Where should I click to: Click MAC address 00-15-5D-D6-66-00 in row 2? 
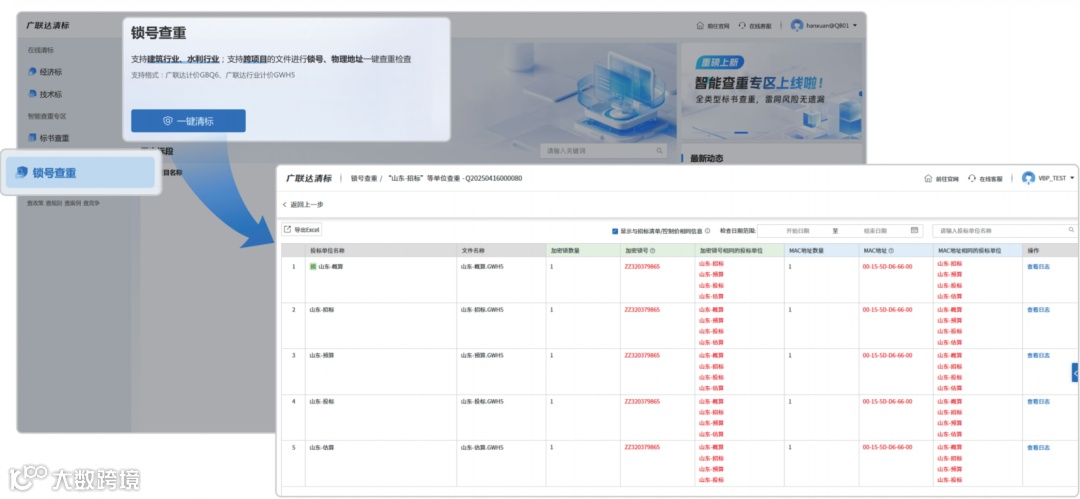tap(887, 310)
